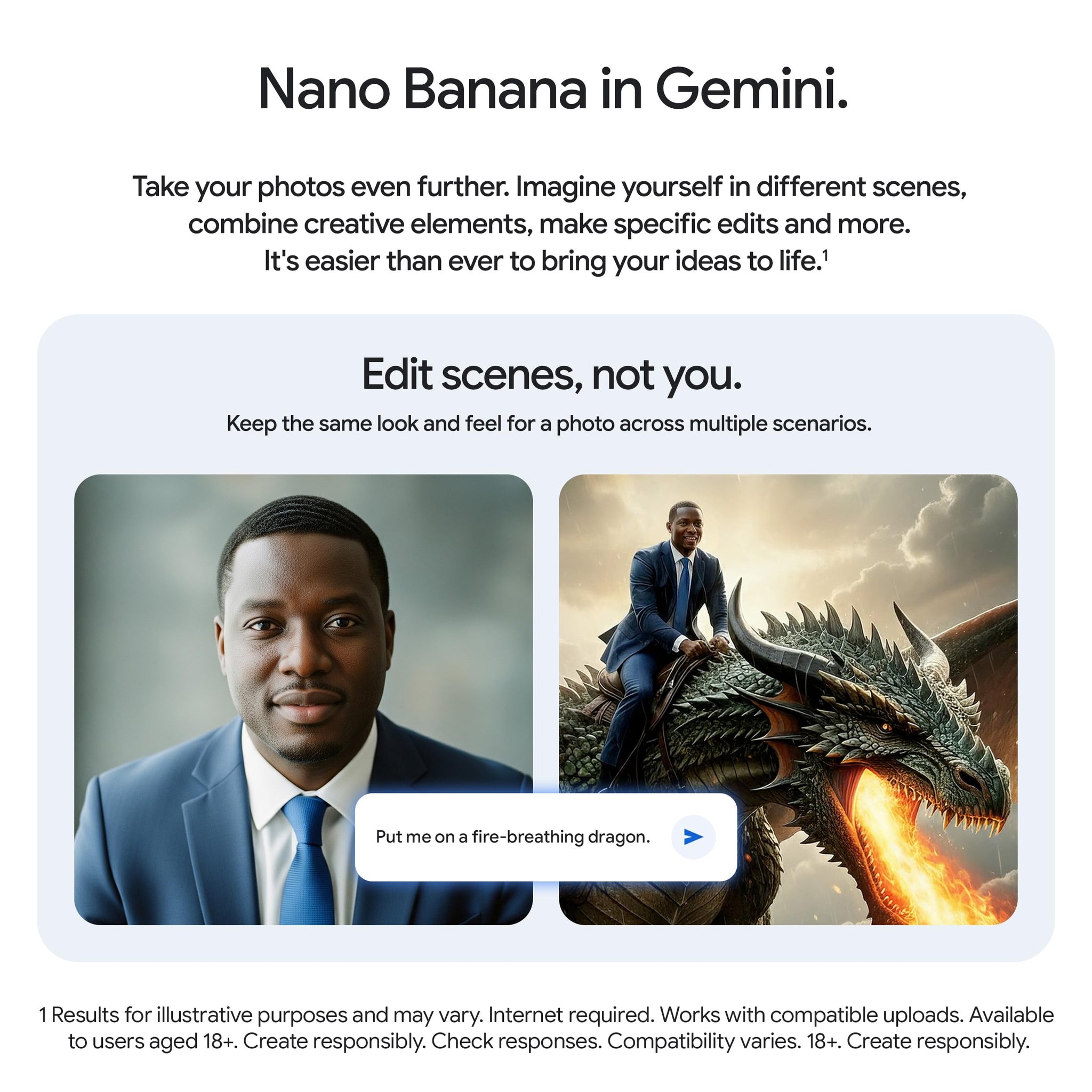Click the white prompt bubble's empty right edge

[x=727, y=837]
